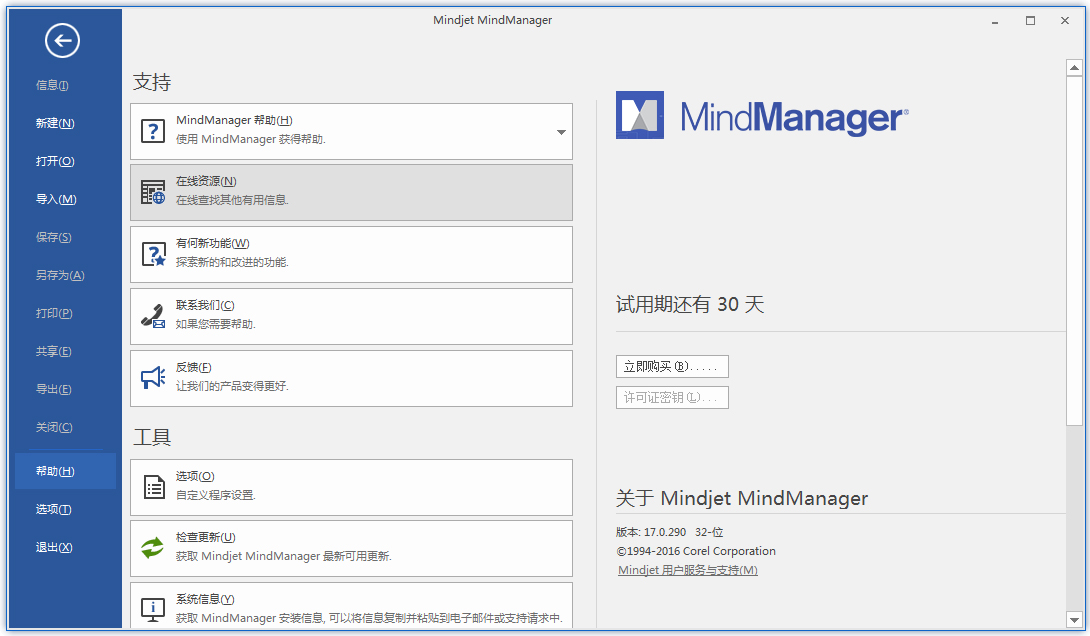Click the 许可证密钥(L) button
The height and width of the screenshot is (636, 1090).
[x=672, y=398]
